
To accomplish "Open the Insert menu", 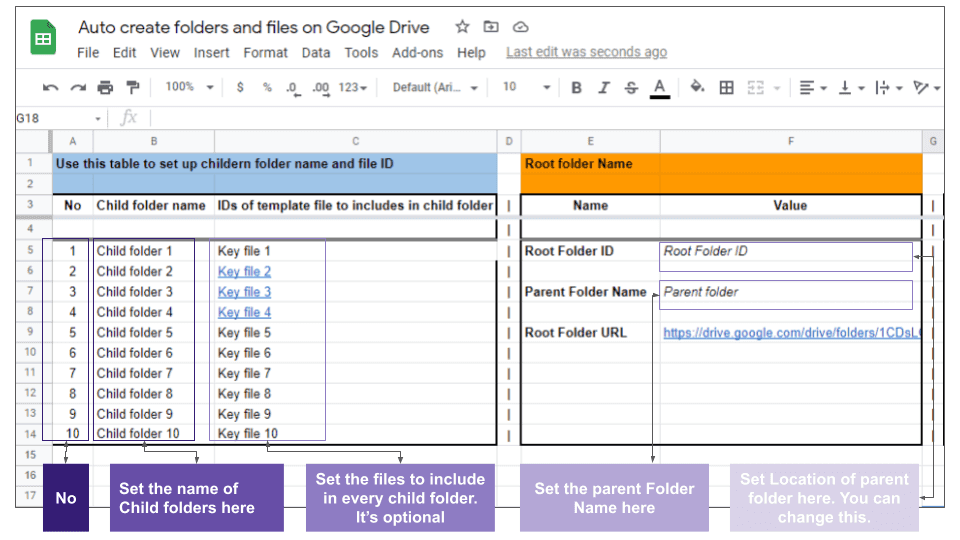I will [x=211, y=53].
